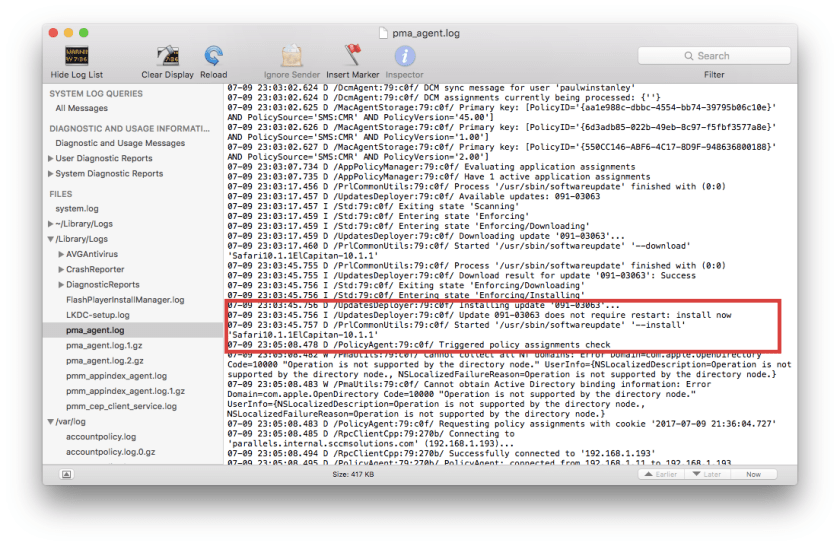Select All Messages in sidebar
The height and width of the screenshot is (546, 840).
(82, 108)
